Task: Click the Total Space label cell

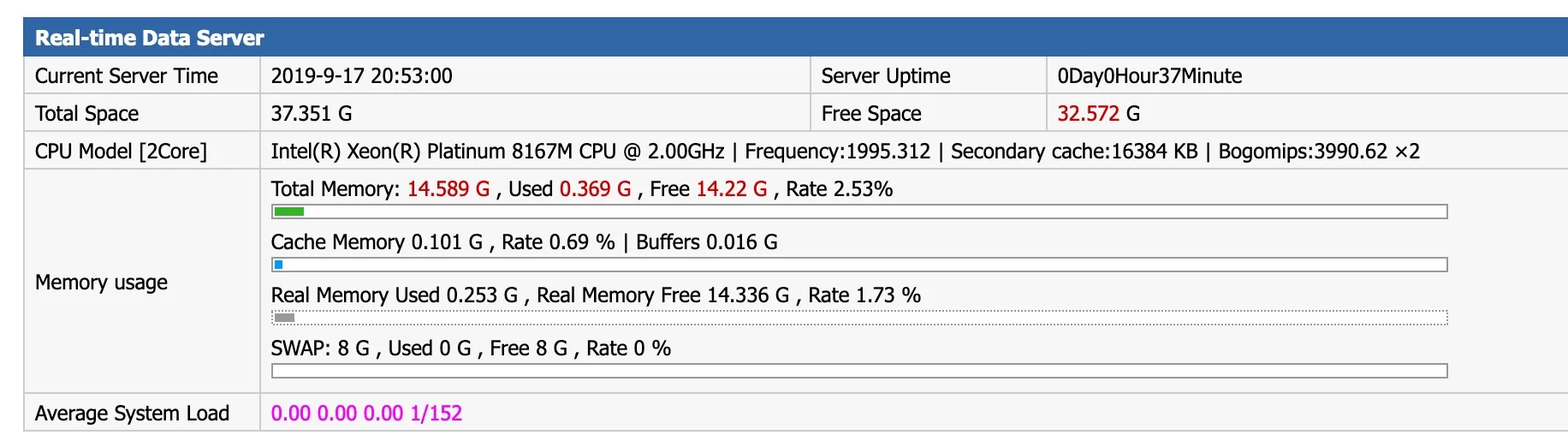Action: [x=87, y=114]
